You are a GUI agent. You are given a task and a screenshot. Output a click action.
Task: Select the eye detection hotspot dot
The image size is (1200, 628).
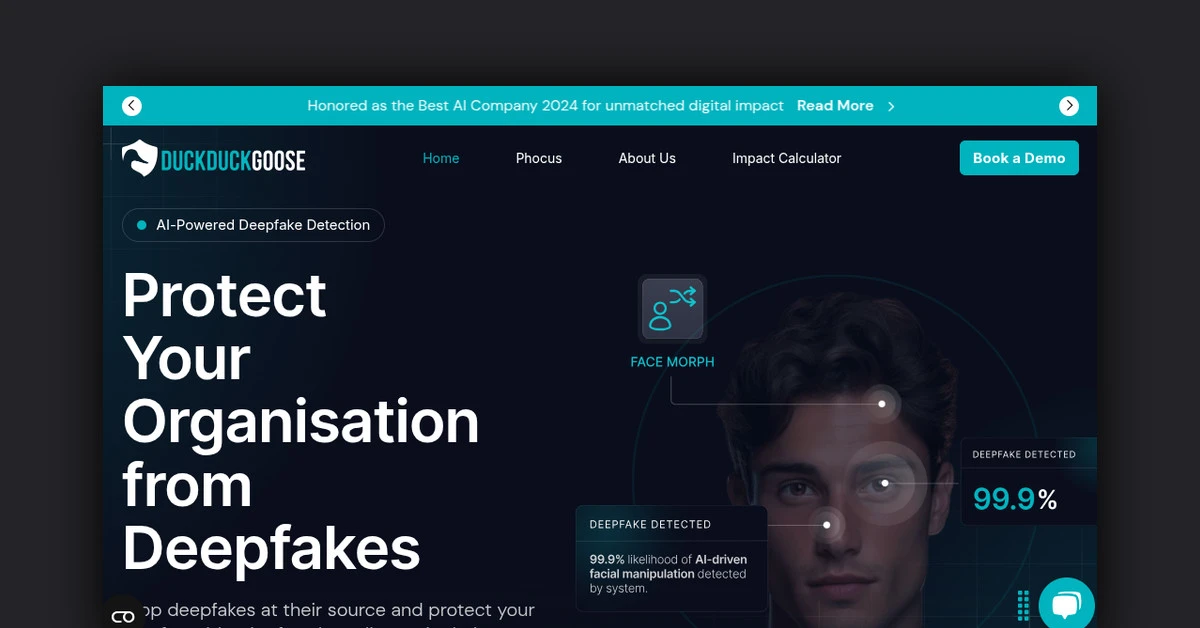pos(885,483)
